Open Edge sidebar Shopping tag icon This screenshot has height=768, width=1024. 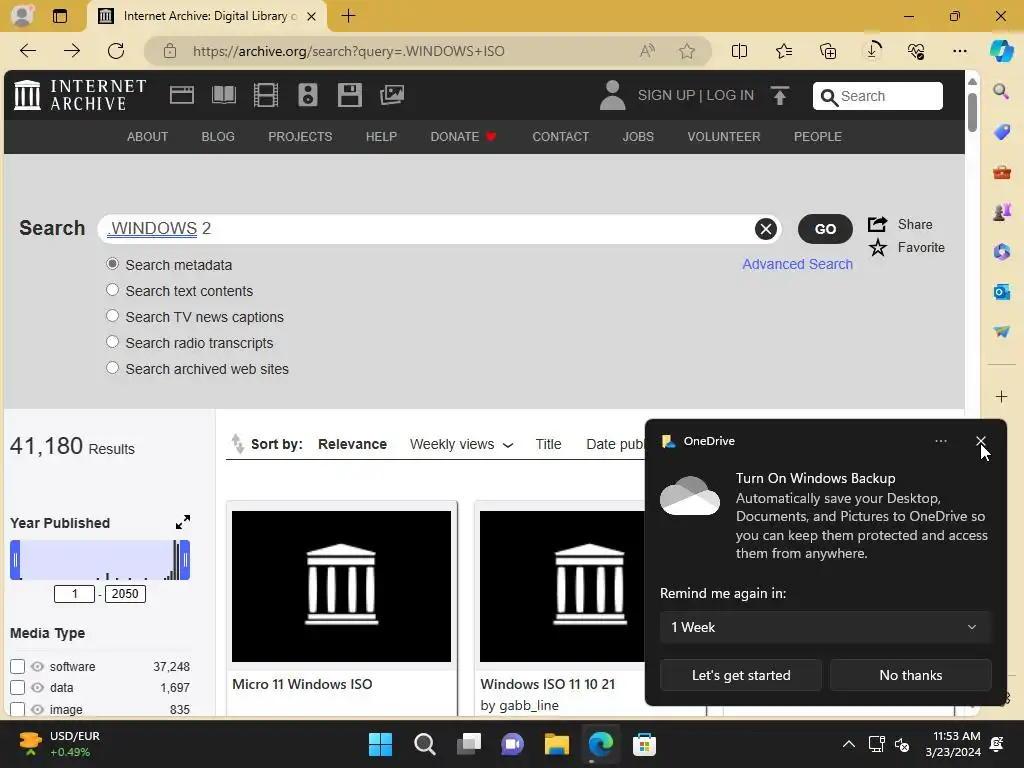(1001, 132)
